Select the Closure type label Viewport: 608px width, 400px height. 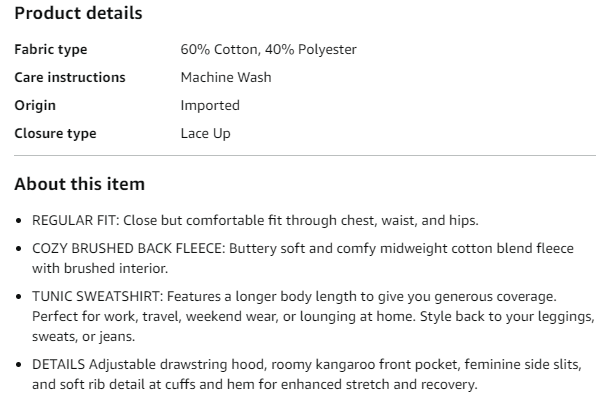(55, 133)
